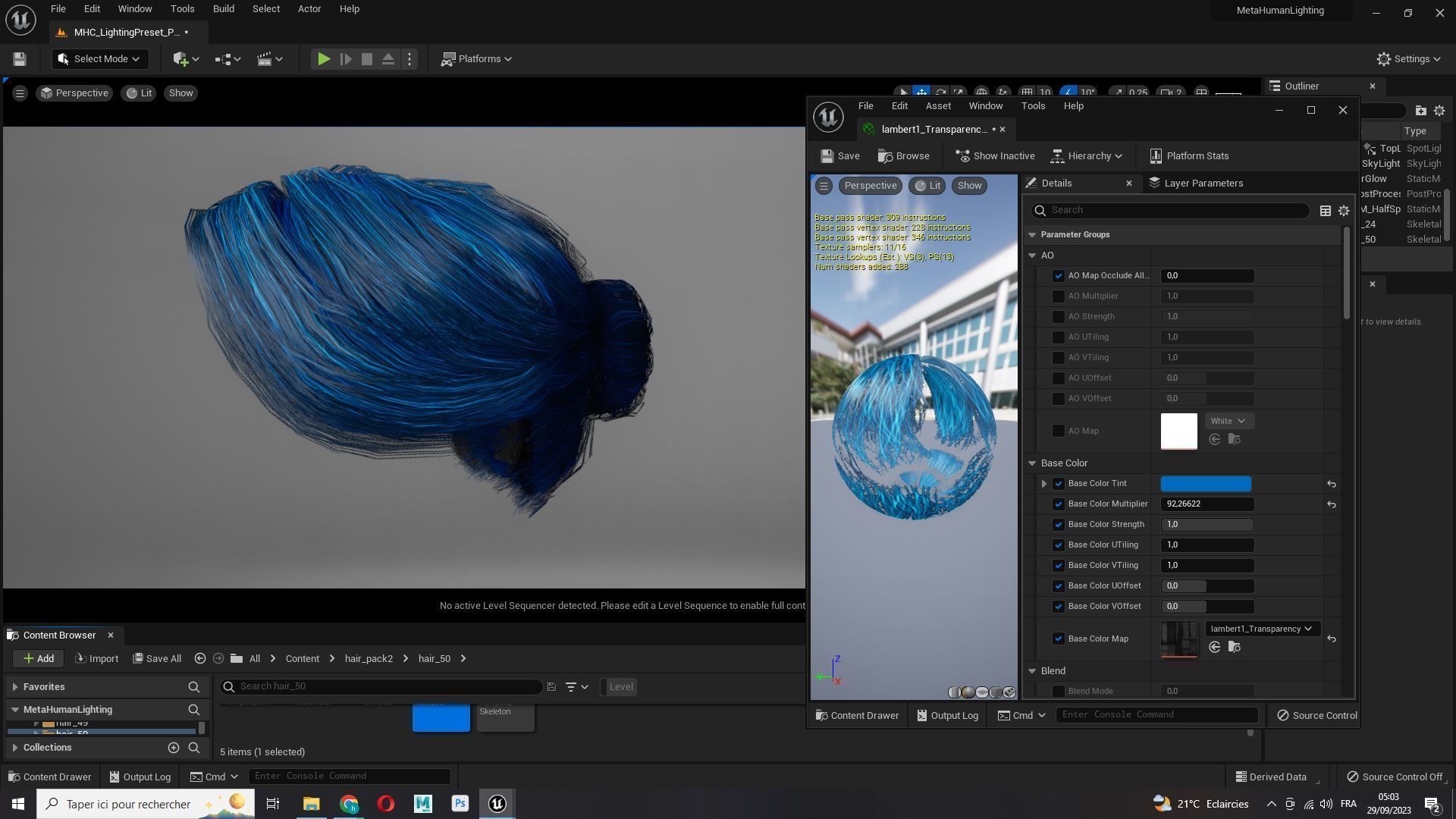The width and height of the screenshot is (1456, 819).
Task: Toggle Base Color Strength override checkbox
Action: 1059,525
